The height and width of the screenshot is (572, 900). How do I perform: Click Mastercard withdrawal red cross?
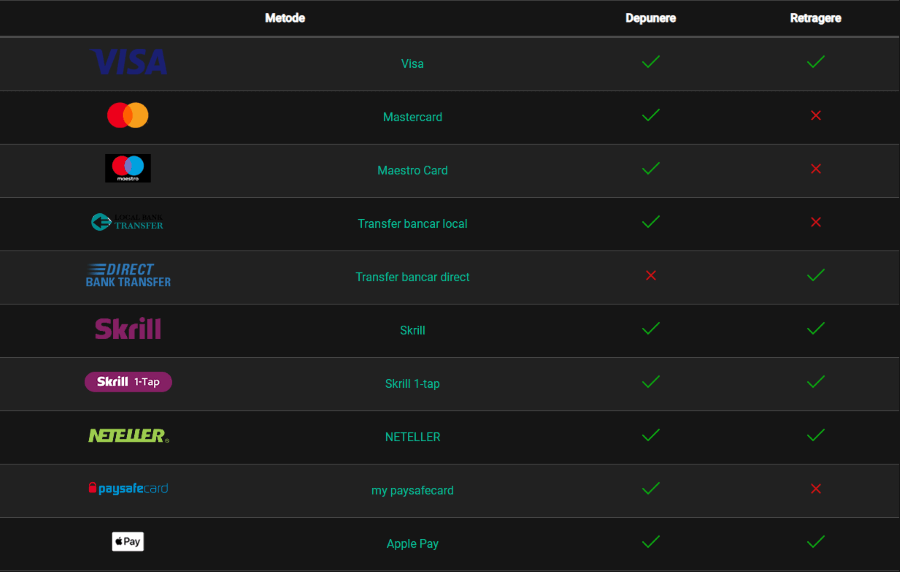[x=816, y=116]
